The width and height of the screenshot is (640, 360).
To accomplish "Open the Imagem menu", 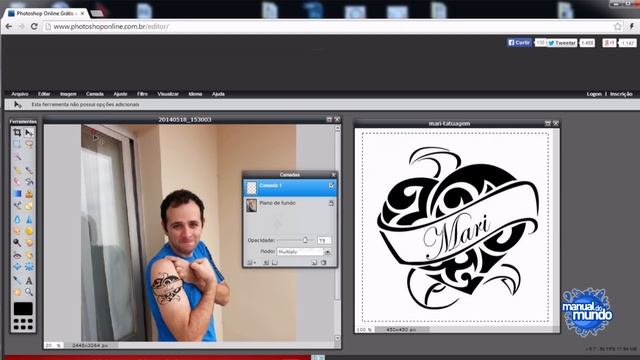I will pos(68,94).
